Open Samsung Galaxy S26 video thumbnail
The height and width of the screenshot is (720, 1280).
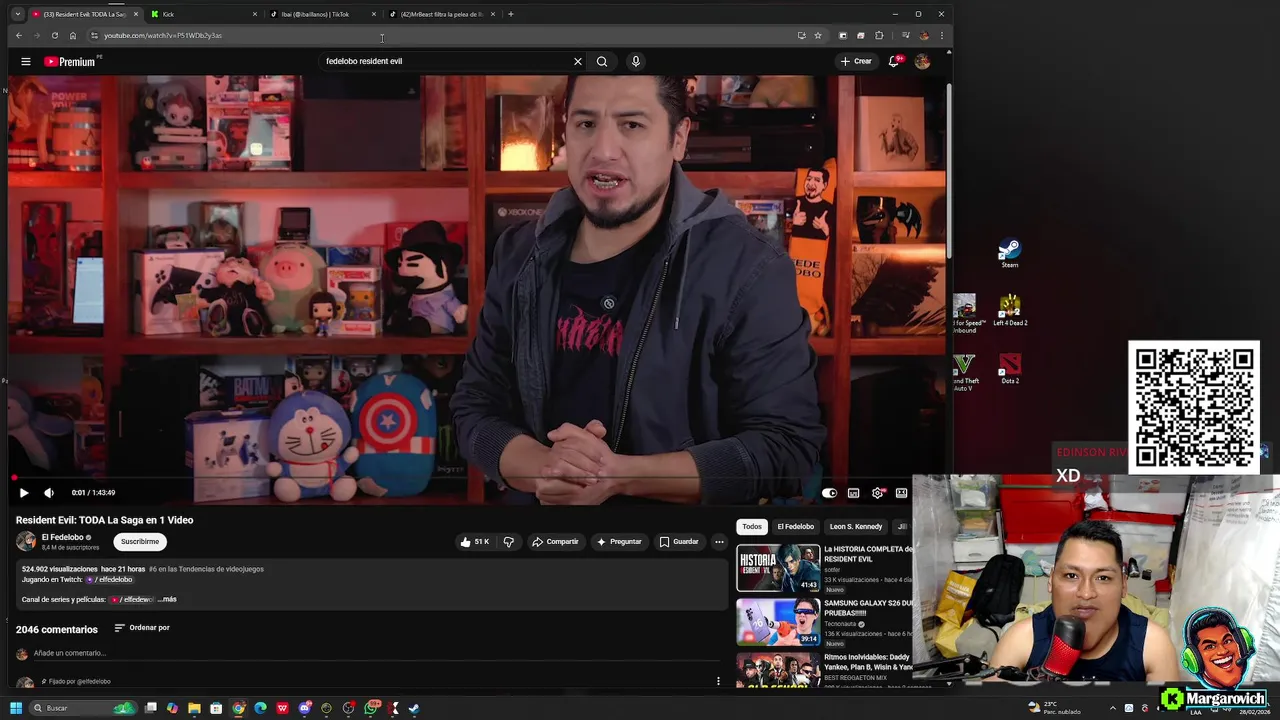pos(778,622)
